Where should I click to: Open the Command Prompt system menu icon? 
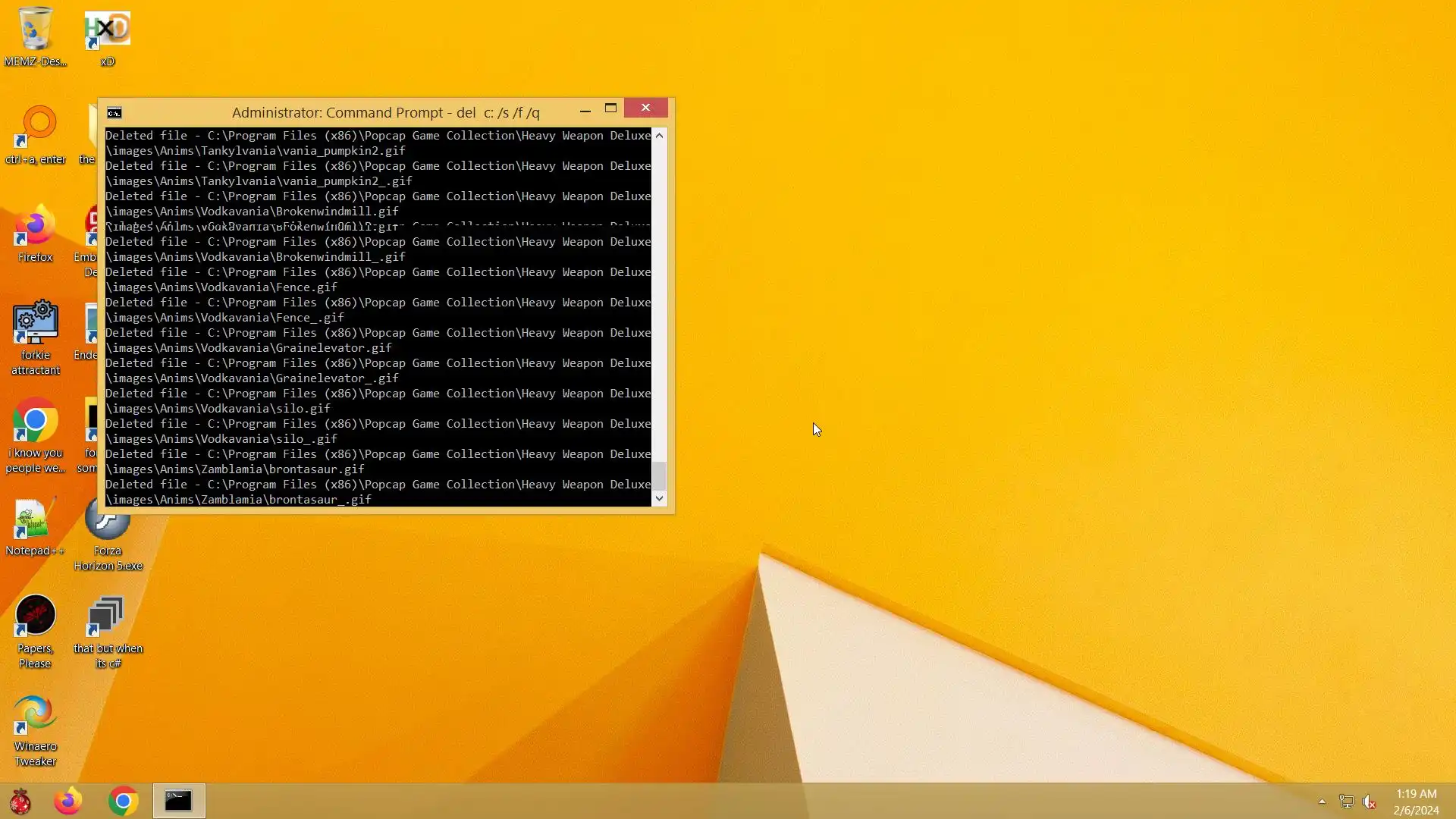click(114, 113)
